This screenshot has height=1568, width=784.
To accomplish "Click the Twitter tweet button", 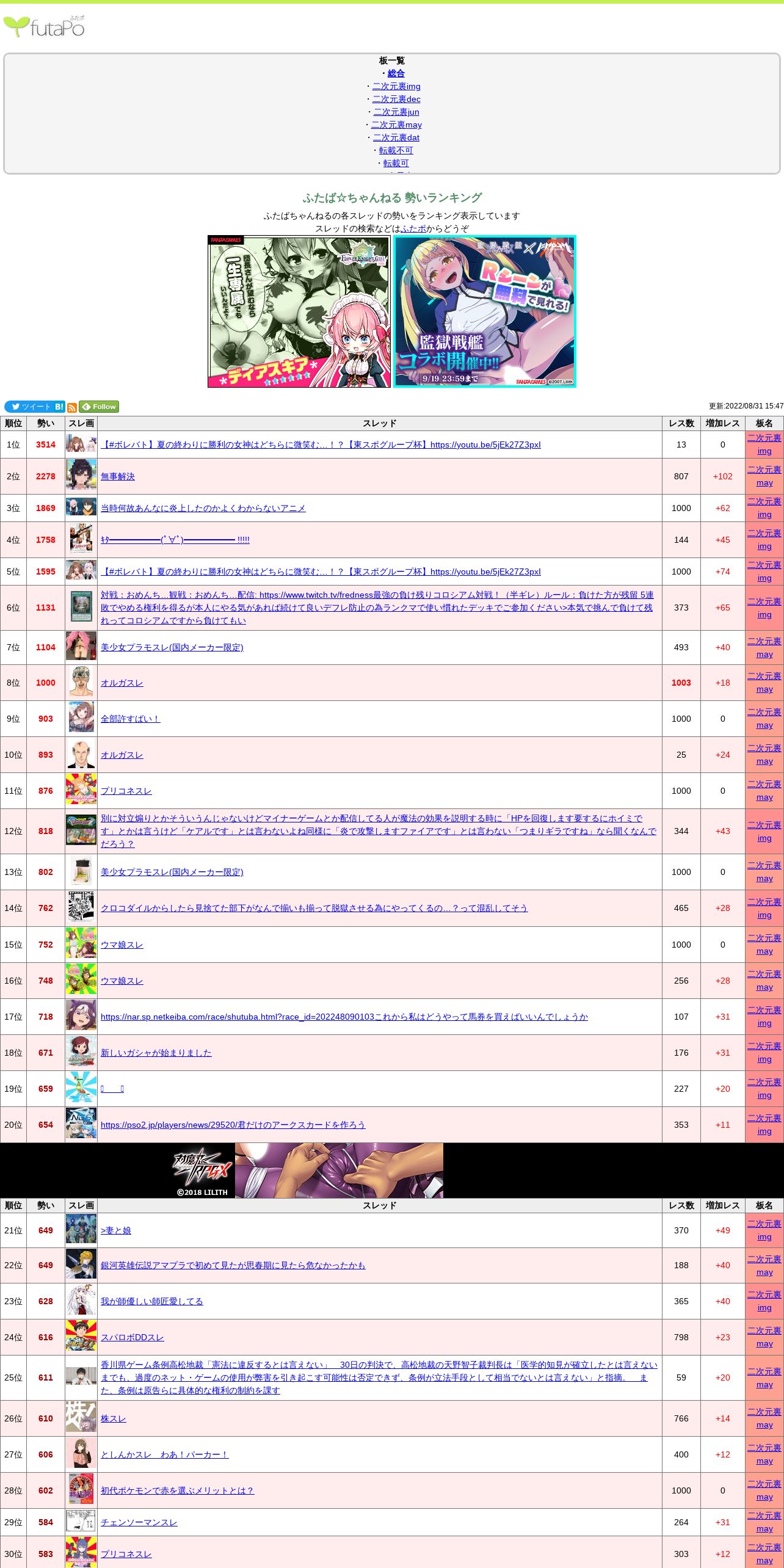I will click(x=28, y=407).
